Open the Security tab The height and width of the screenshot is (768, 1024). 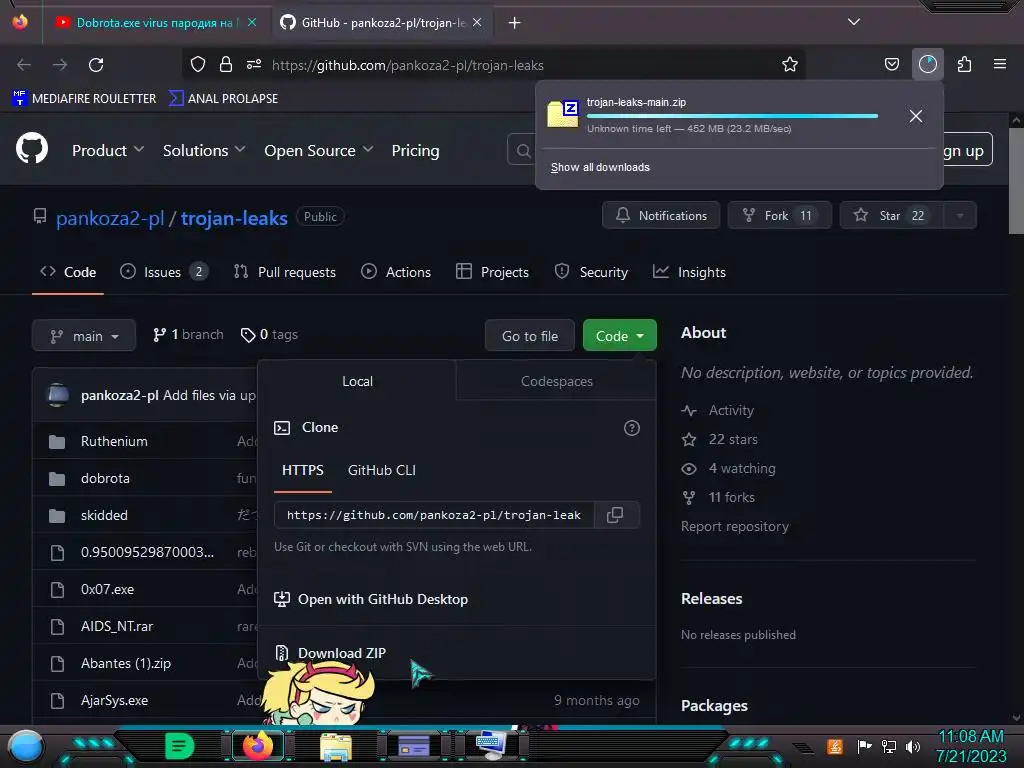point(591,272)
